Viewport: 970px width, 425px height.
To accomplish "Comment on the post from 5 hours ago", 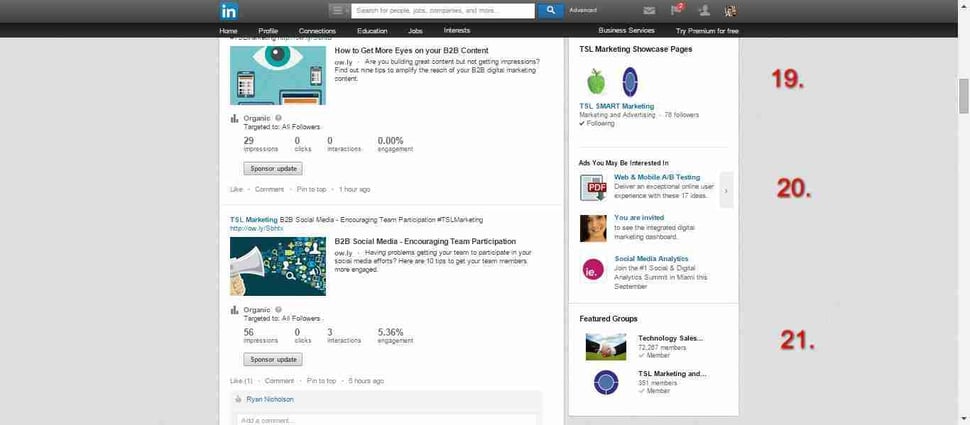I will [x=279, y=381].
